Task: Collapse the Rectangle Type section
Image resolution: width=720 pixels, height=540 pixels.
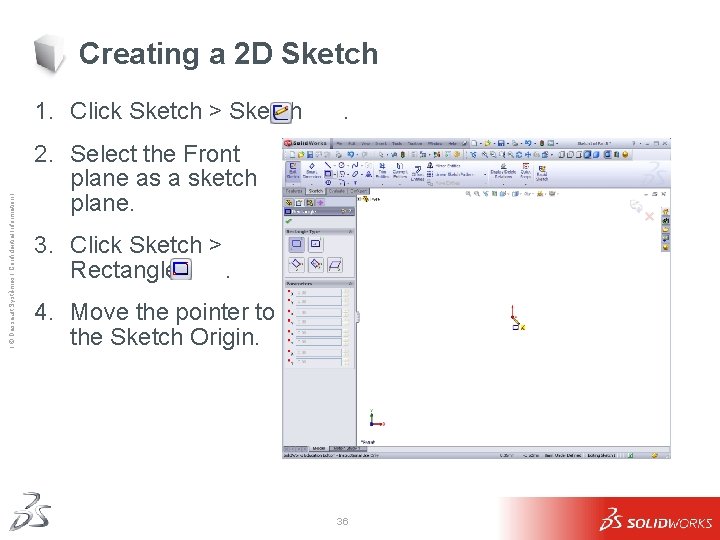Action: (350, 231)
